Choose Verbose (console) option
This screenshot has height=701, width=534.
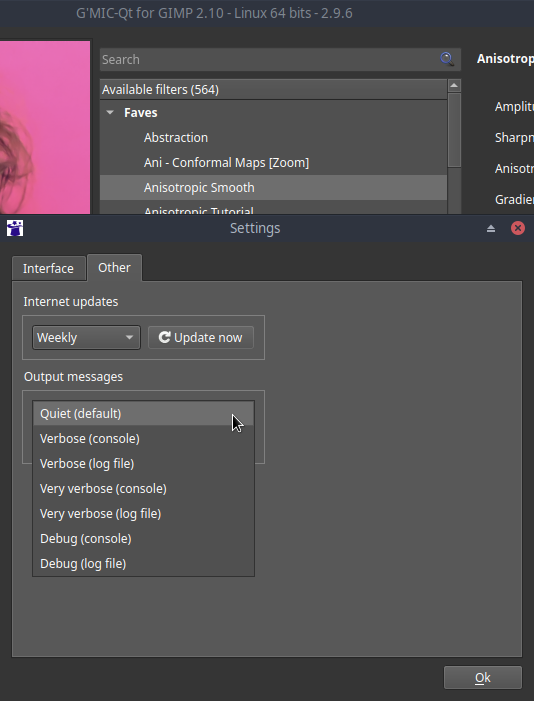(x=143, y=439)
